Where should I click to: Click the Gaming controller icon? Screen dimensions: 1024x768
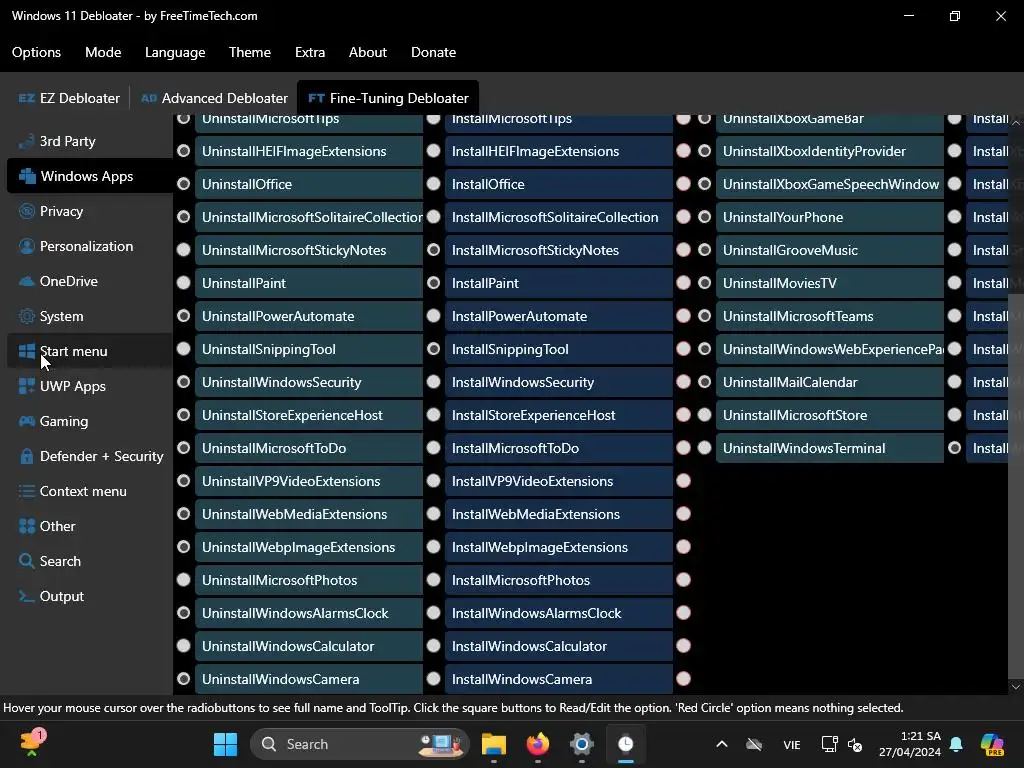(x=26, y=421)
